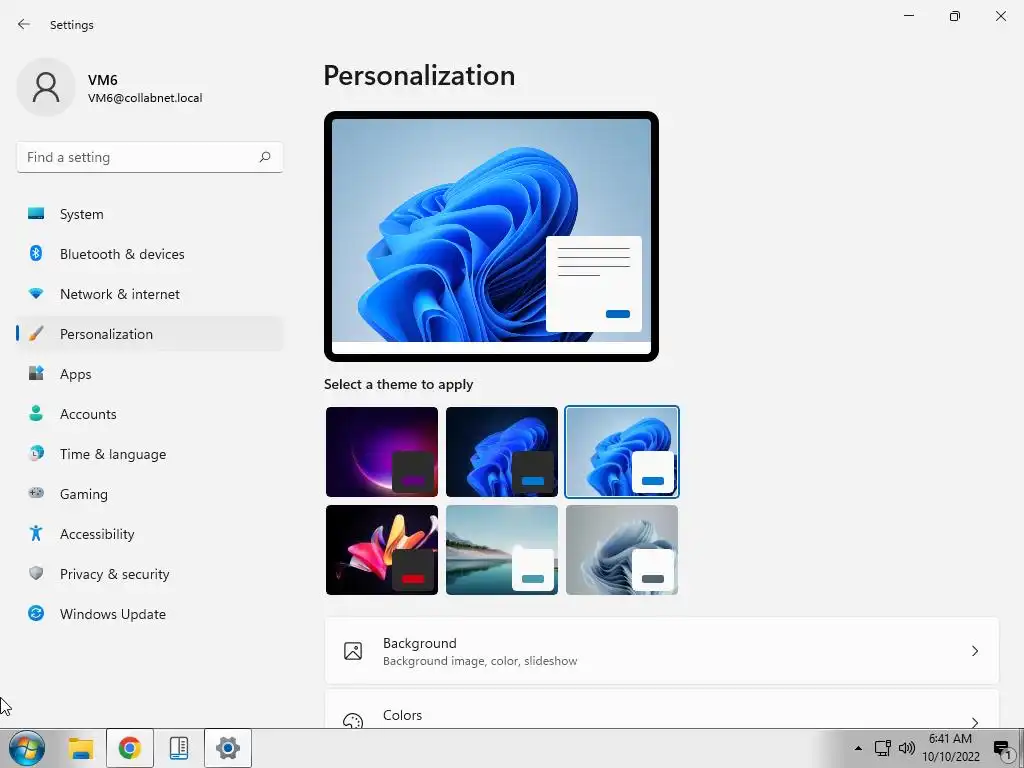The width and height of the screenshot is (1024, 768).
Task: Click the Personalization paintbrush icon
Action: click(36, 334)
